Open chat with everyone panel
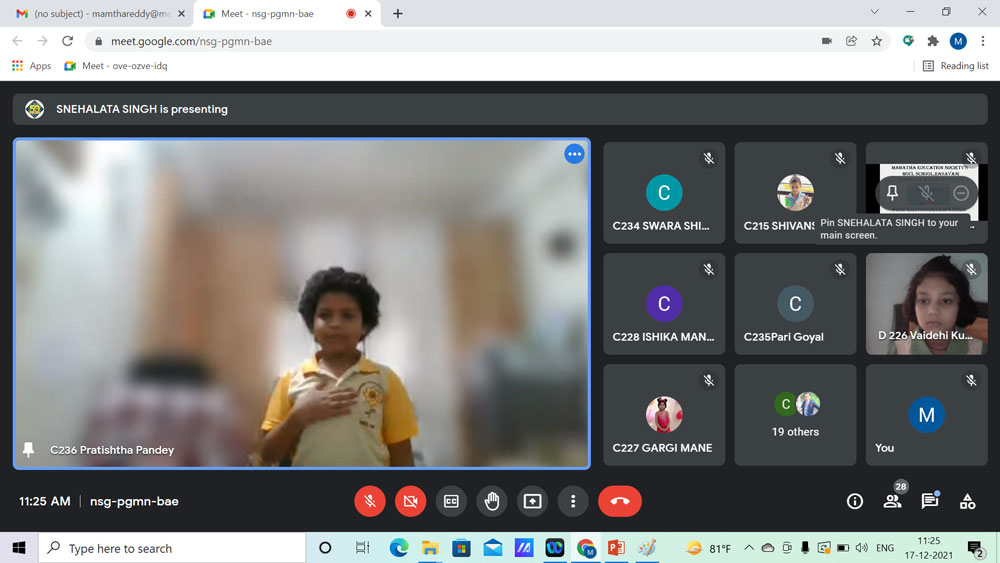1000x563 pixels. (x=929, y=501)
